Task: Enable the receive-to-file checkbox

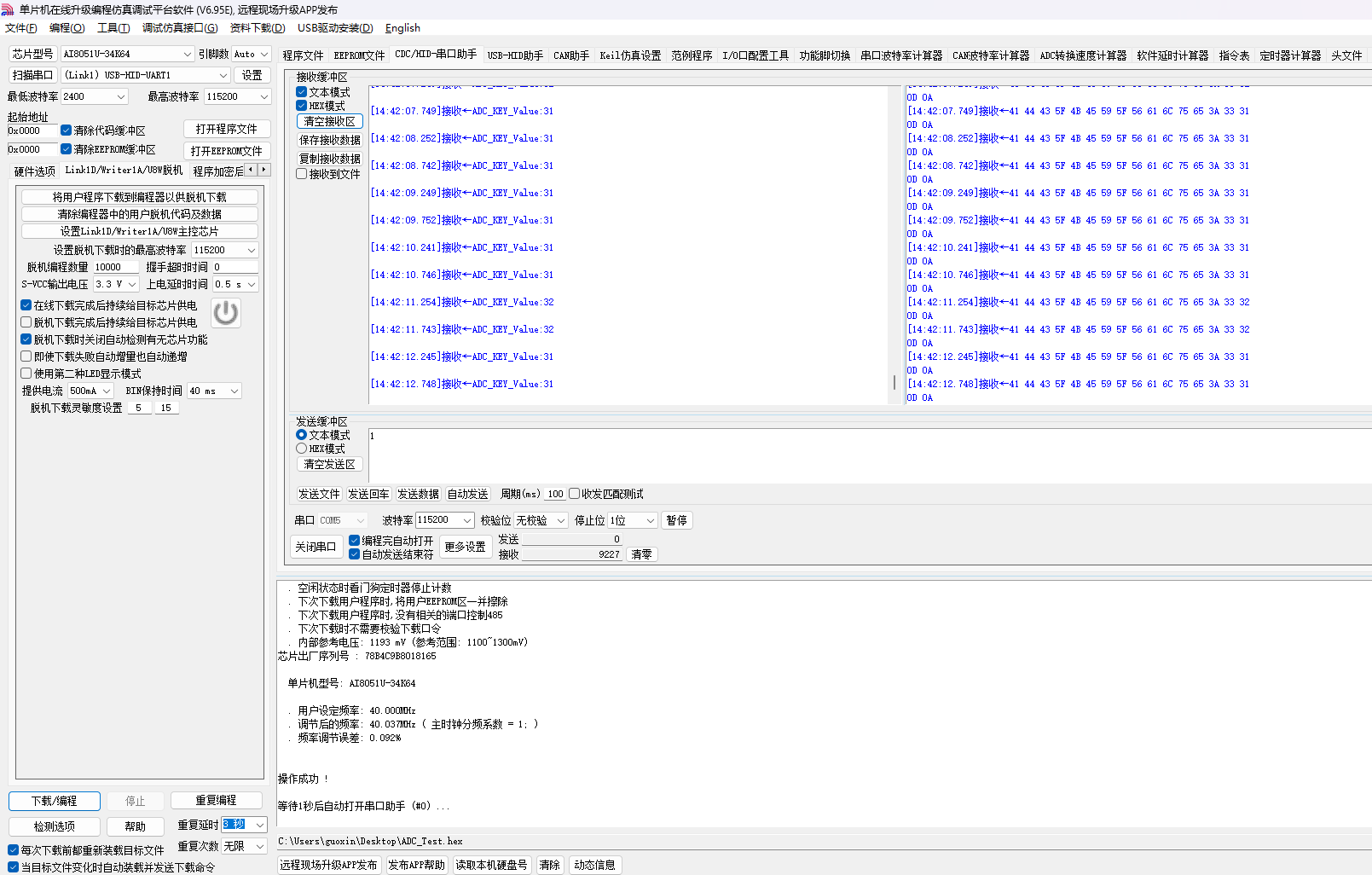Action: 301,174
